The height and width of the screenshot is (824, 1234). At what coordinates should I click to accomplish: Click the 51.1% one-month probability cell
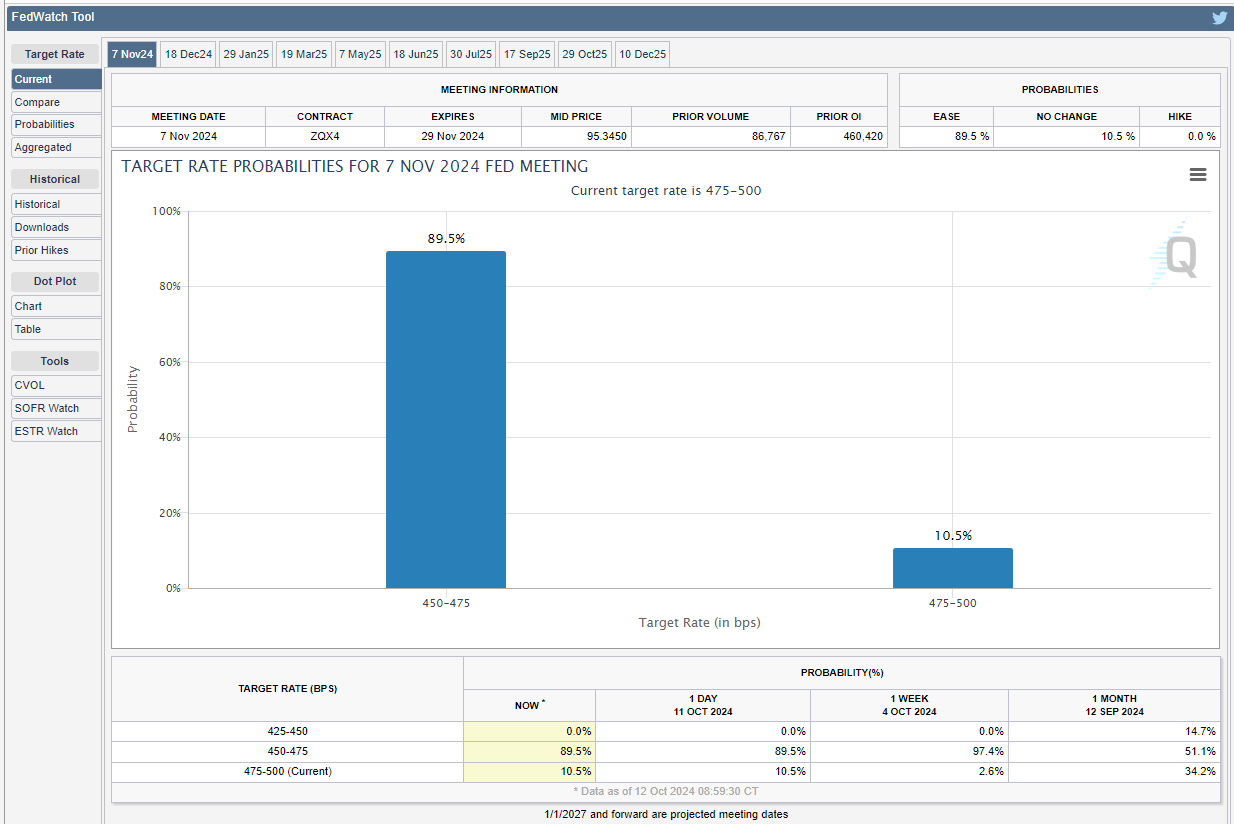pos(1114,751)
